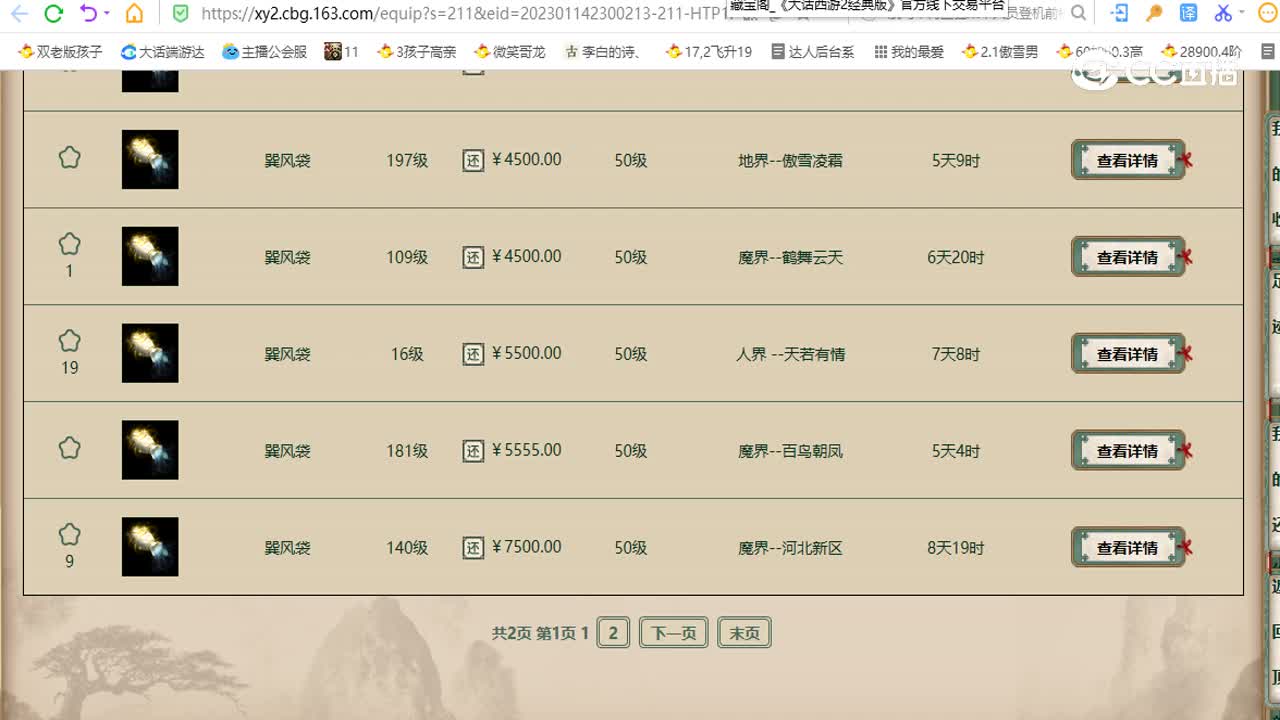
Task: Open the 我的最爱 bookmark folder
Action: tap(909, 52)
